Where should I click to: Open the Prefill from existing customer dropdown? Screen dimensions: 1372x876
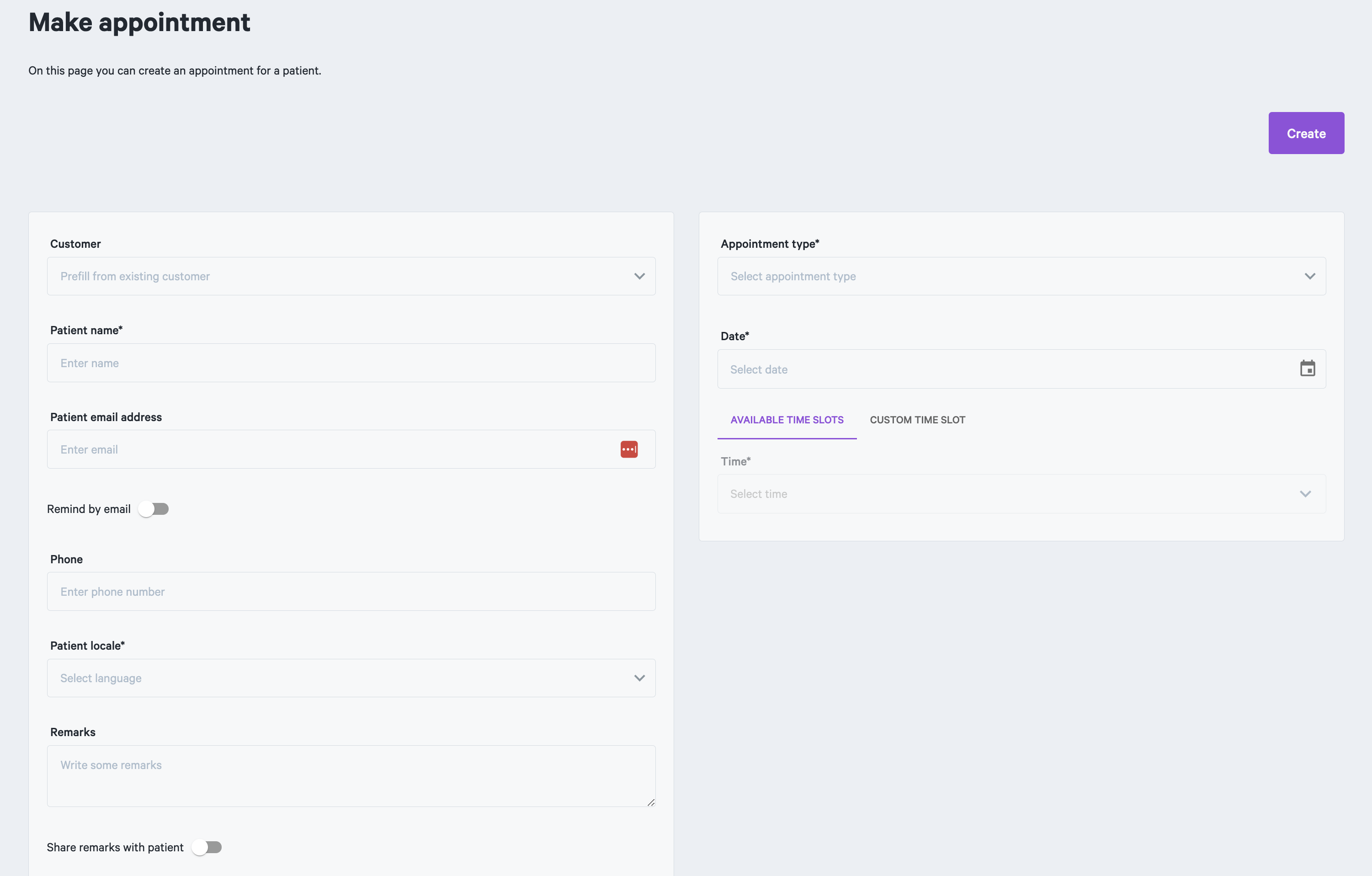tap(351, 277)
